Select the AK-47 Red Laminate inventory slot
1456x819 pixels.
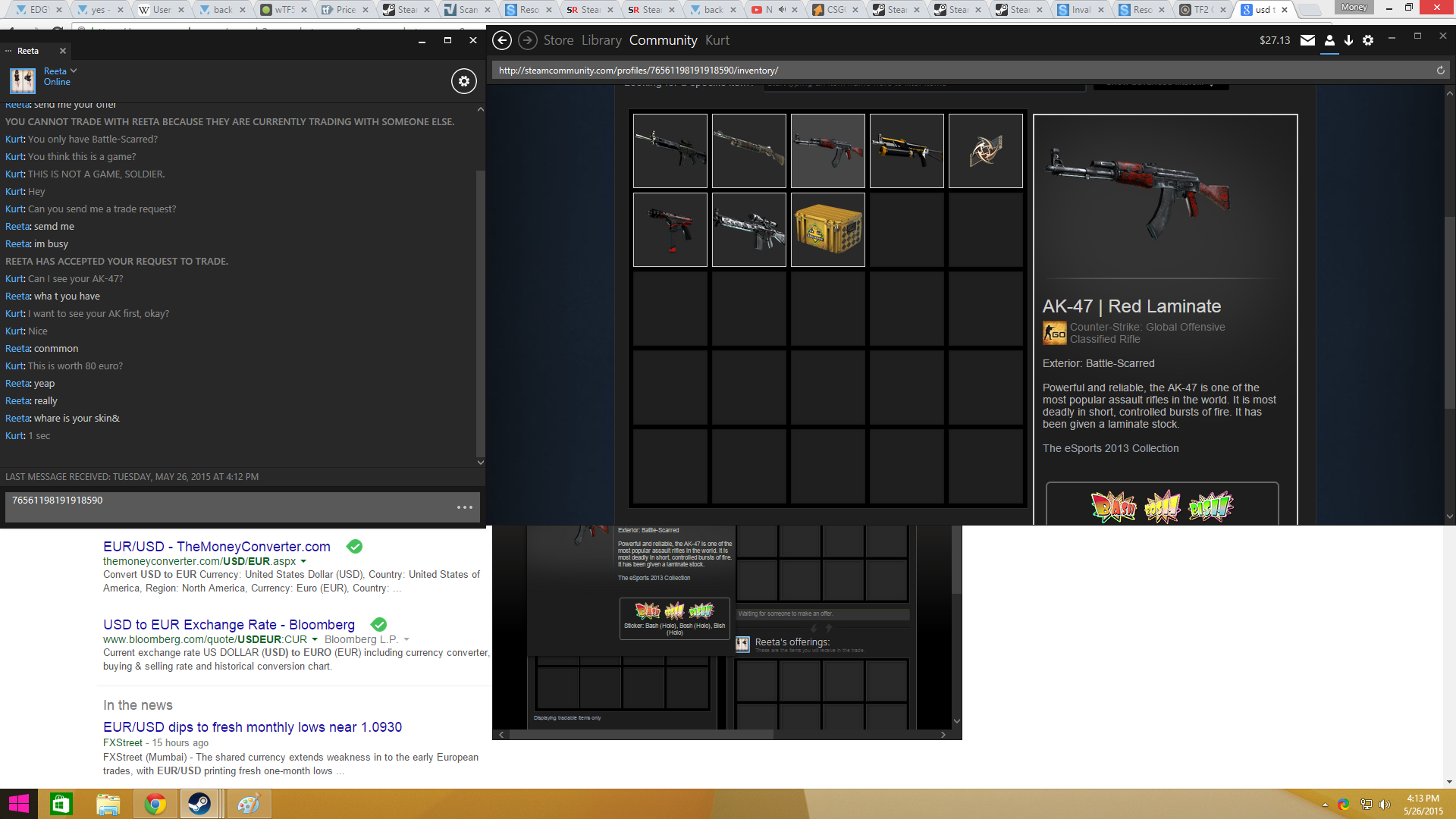(827, 151)
